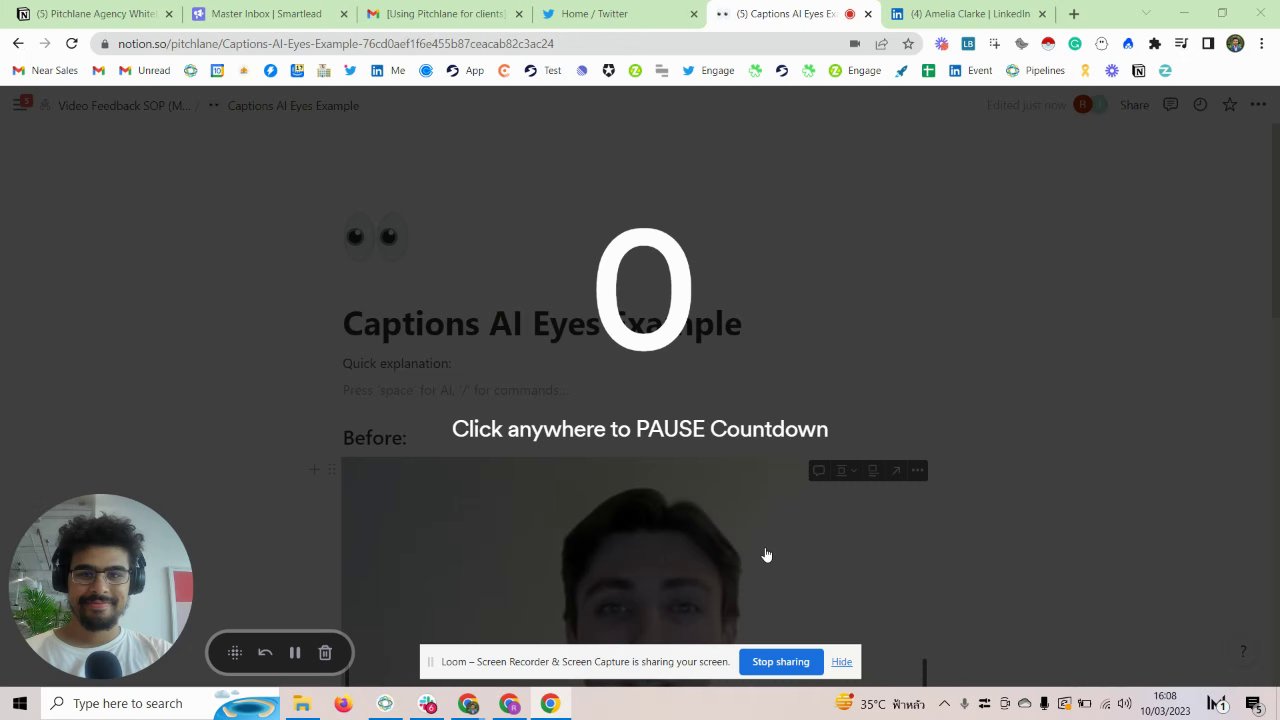Open the Notion sidebar hamburger menu

click(20, 105)
